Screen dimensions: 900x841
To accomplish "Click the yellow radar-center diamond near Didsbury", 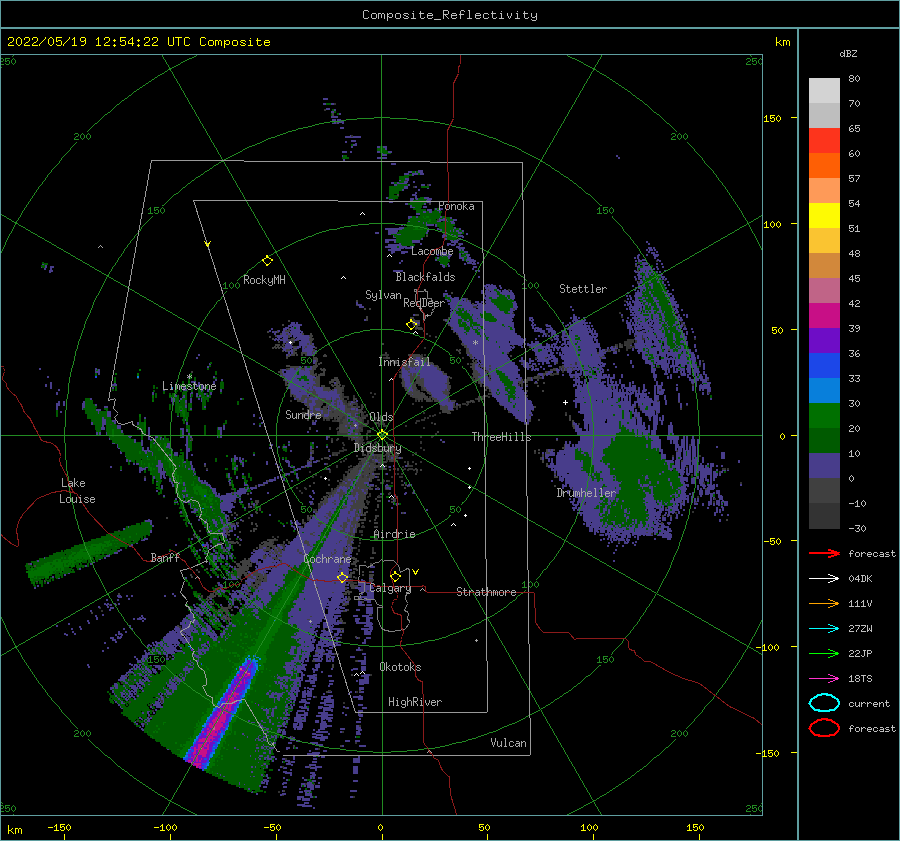I will click(382, 435).
